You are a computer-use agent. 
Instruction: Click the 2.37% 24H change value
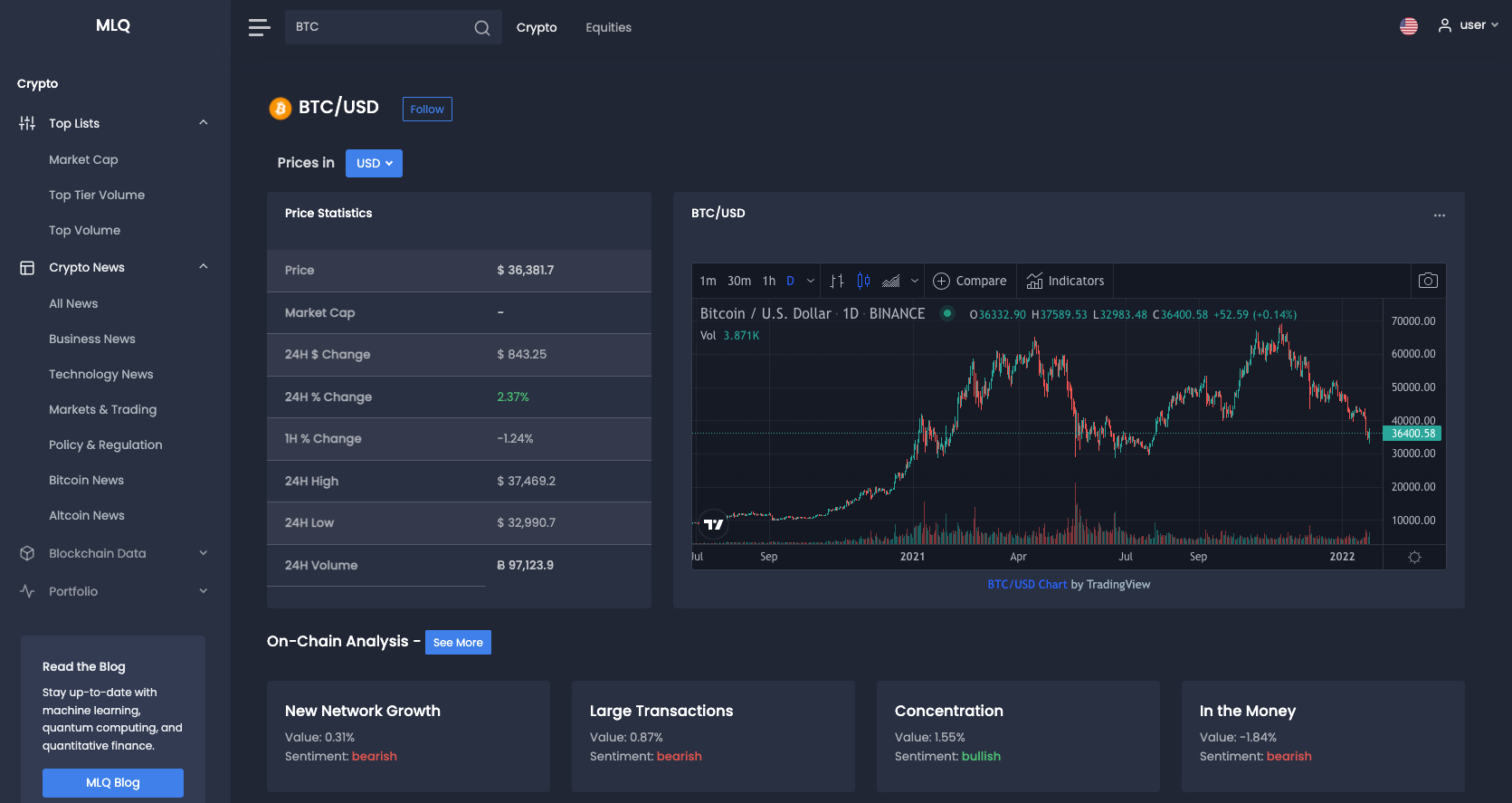pos(513,397)
